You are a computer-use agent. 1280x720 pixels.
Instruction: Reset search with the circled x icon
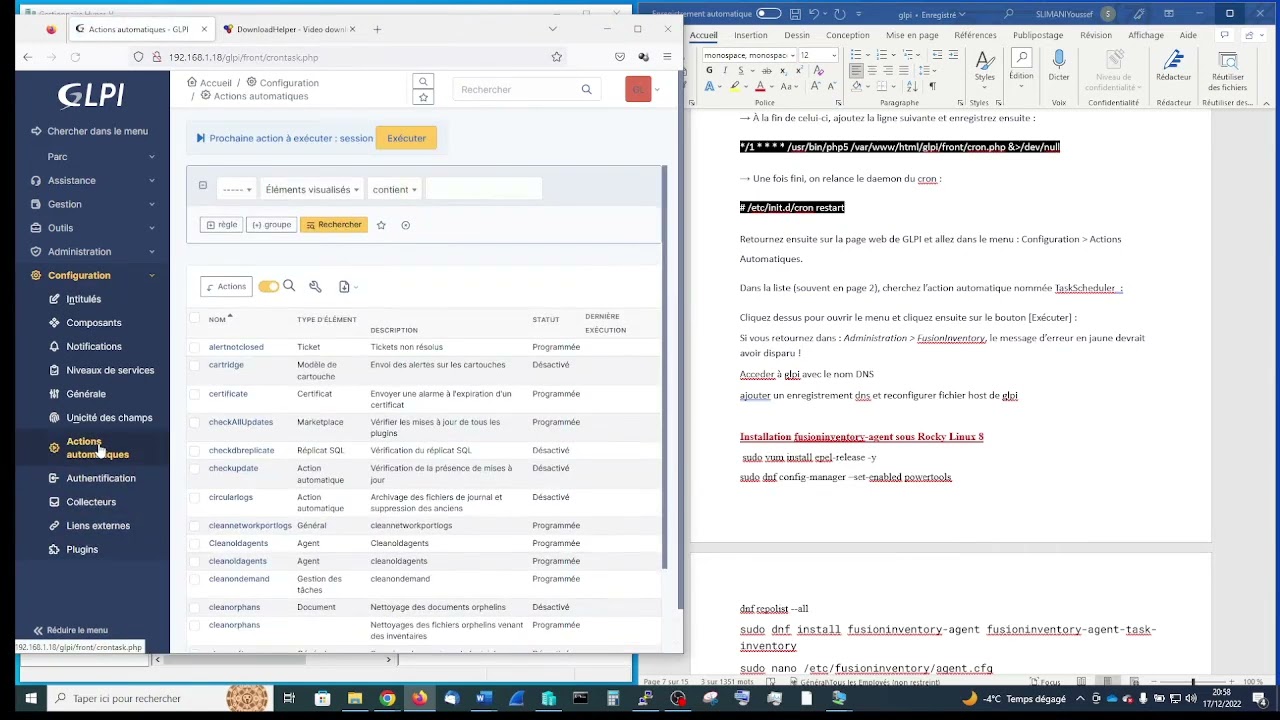point(405,225)
